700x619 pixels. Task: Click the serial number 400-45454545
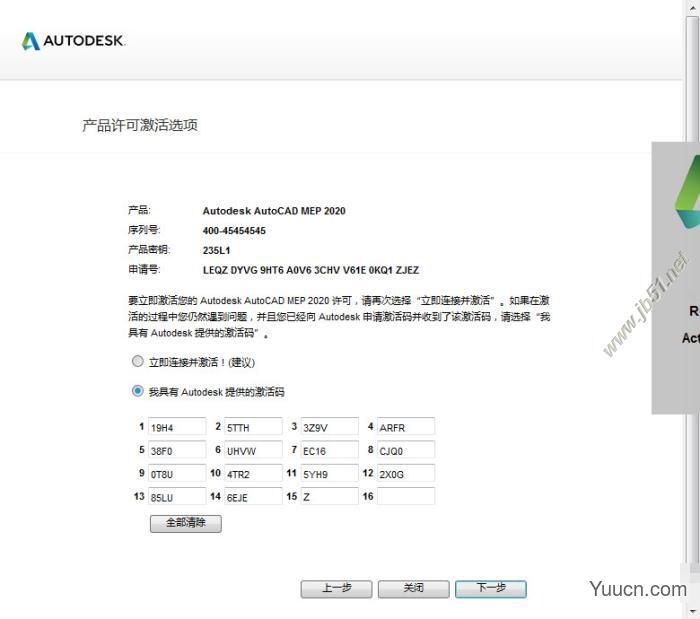pos(234,231)
